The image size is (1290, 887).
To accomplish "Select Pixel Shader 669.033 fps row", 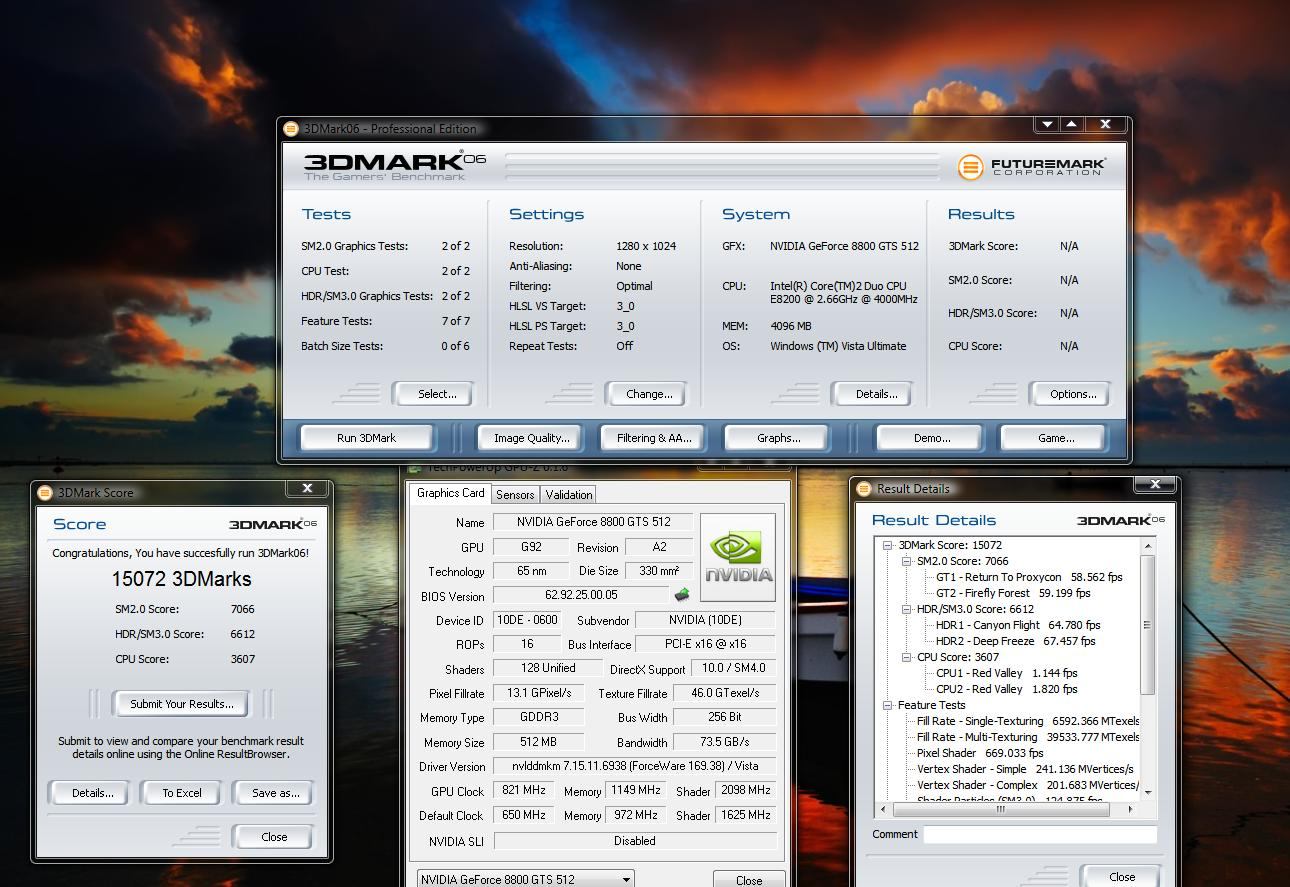I will (980, 753).
